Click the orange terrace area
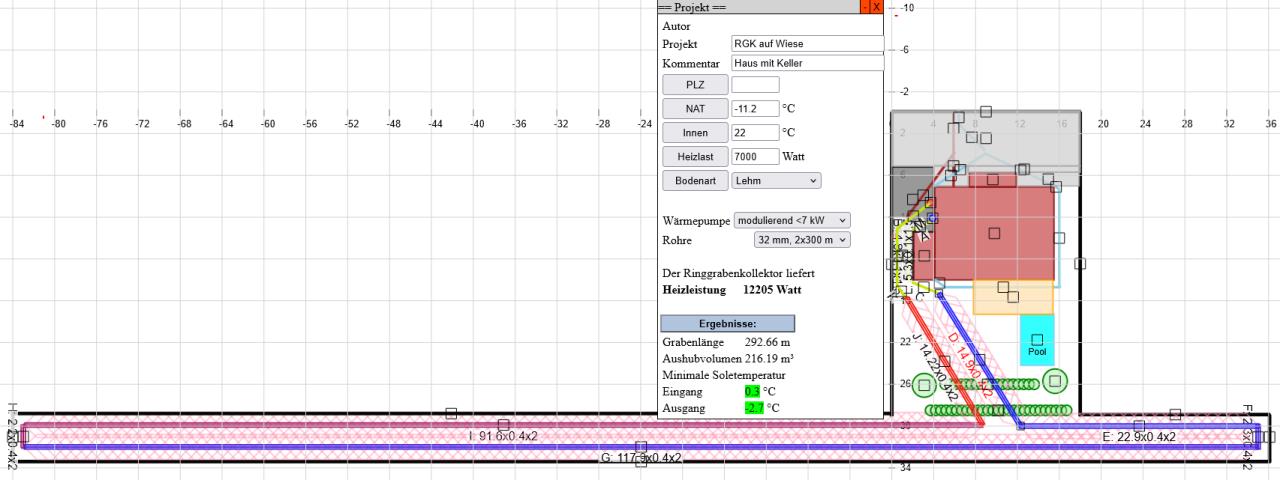 click(1030, 298)
